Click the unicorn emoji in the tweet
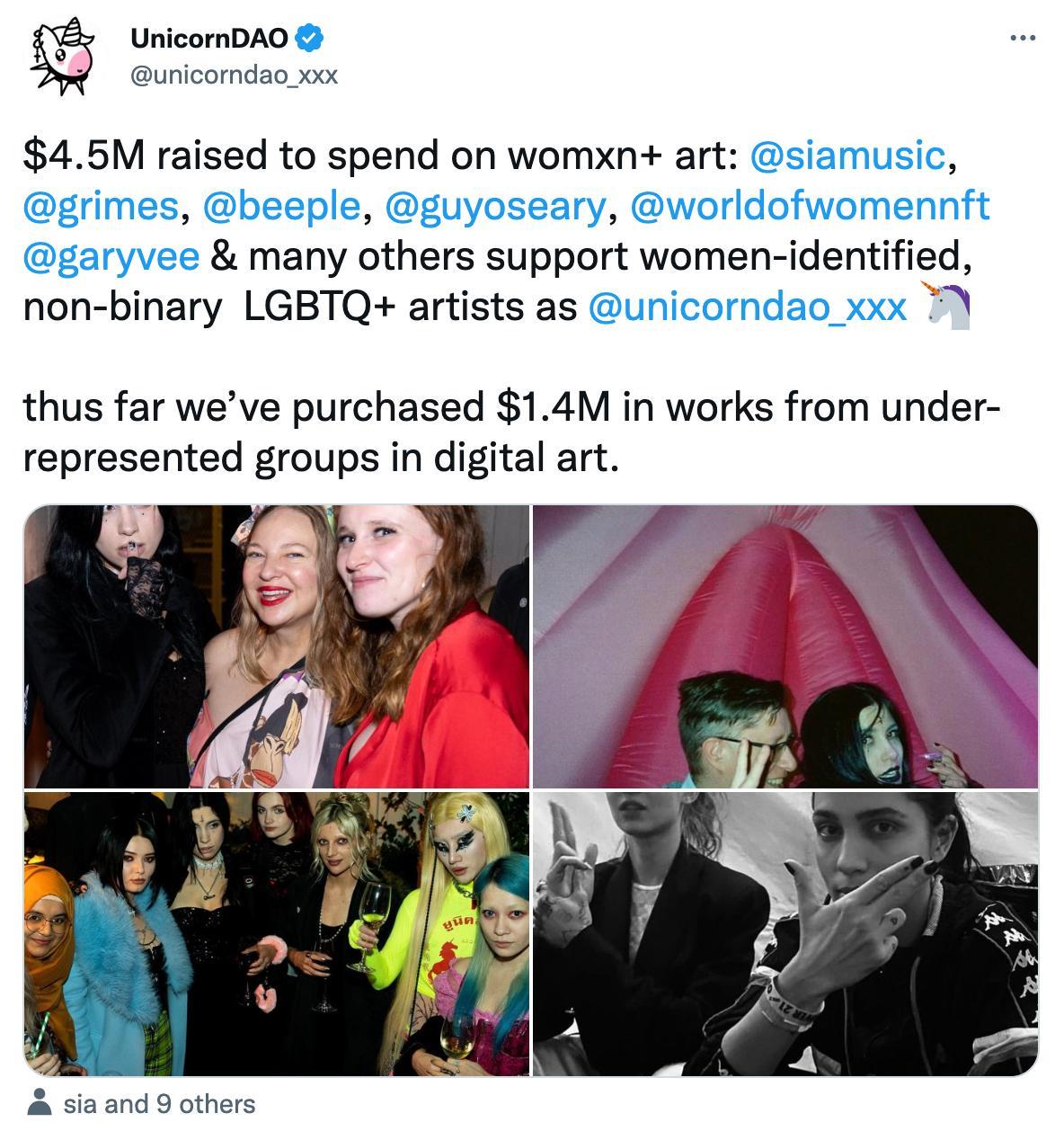Image resolution: width=1064 pixels, height=1140 pixels. [948, 306]
